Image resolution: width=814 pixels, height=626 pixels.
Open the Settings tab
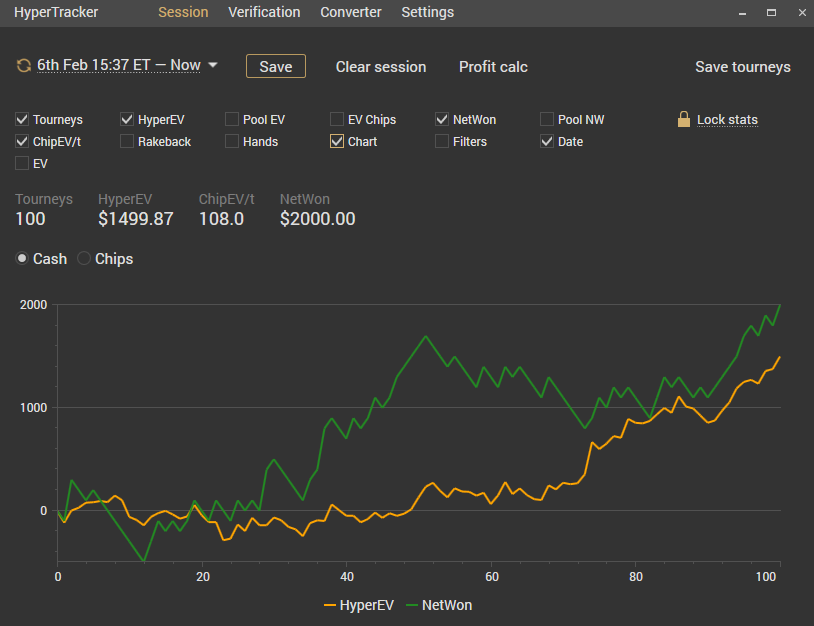tap(428, 12)
